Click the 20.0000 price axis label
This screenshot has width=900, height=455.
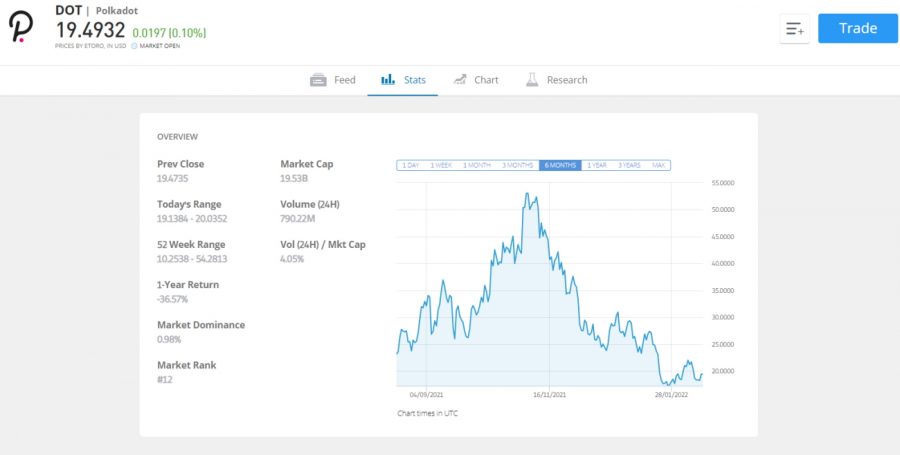pyautogui.click(x=722, y=371)
